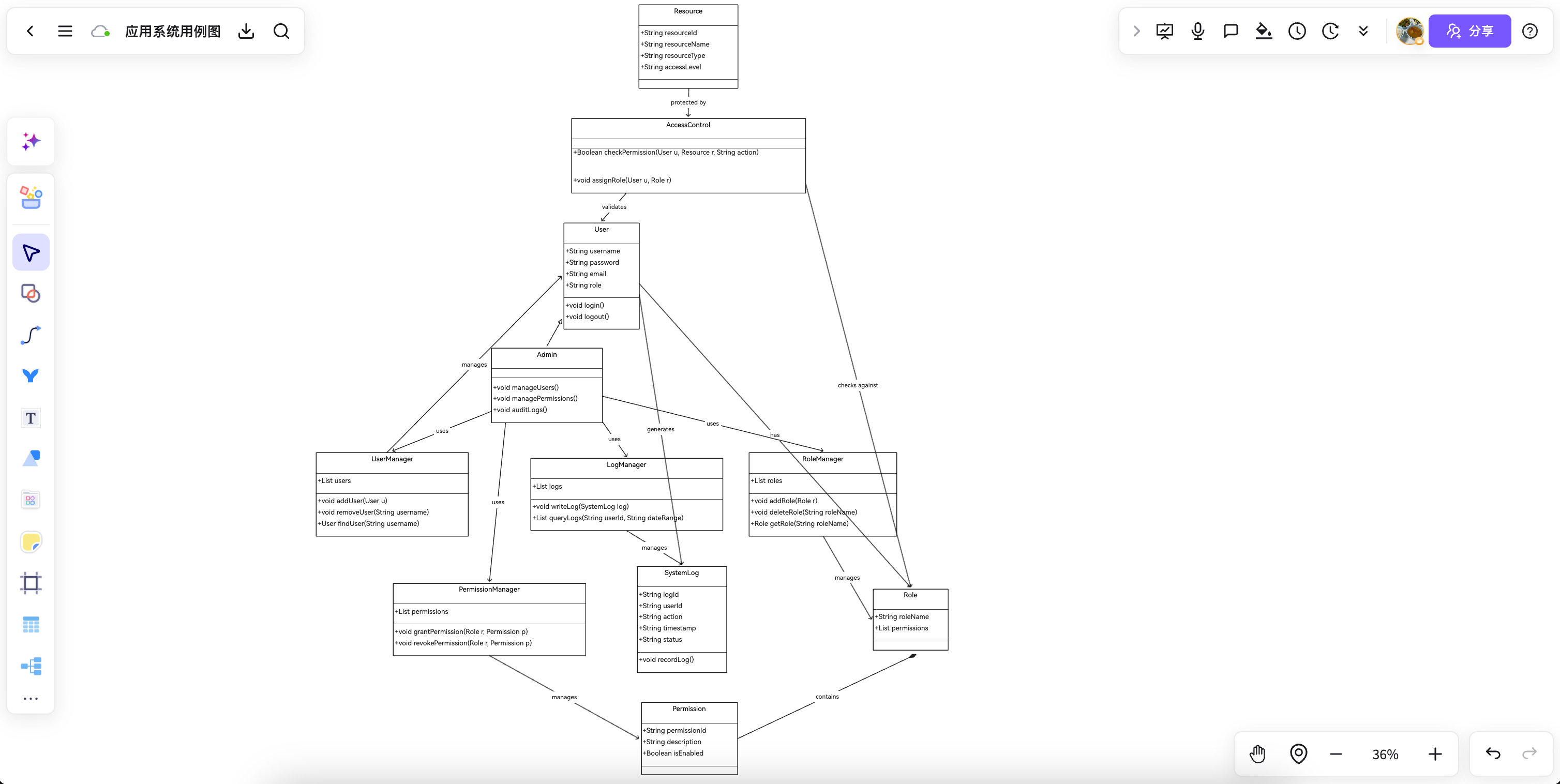Click the document title 应用系统用例图

pyautogui.click(x=173, y=31)
